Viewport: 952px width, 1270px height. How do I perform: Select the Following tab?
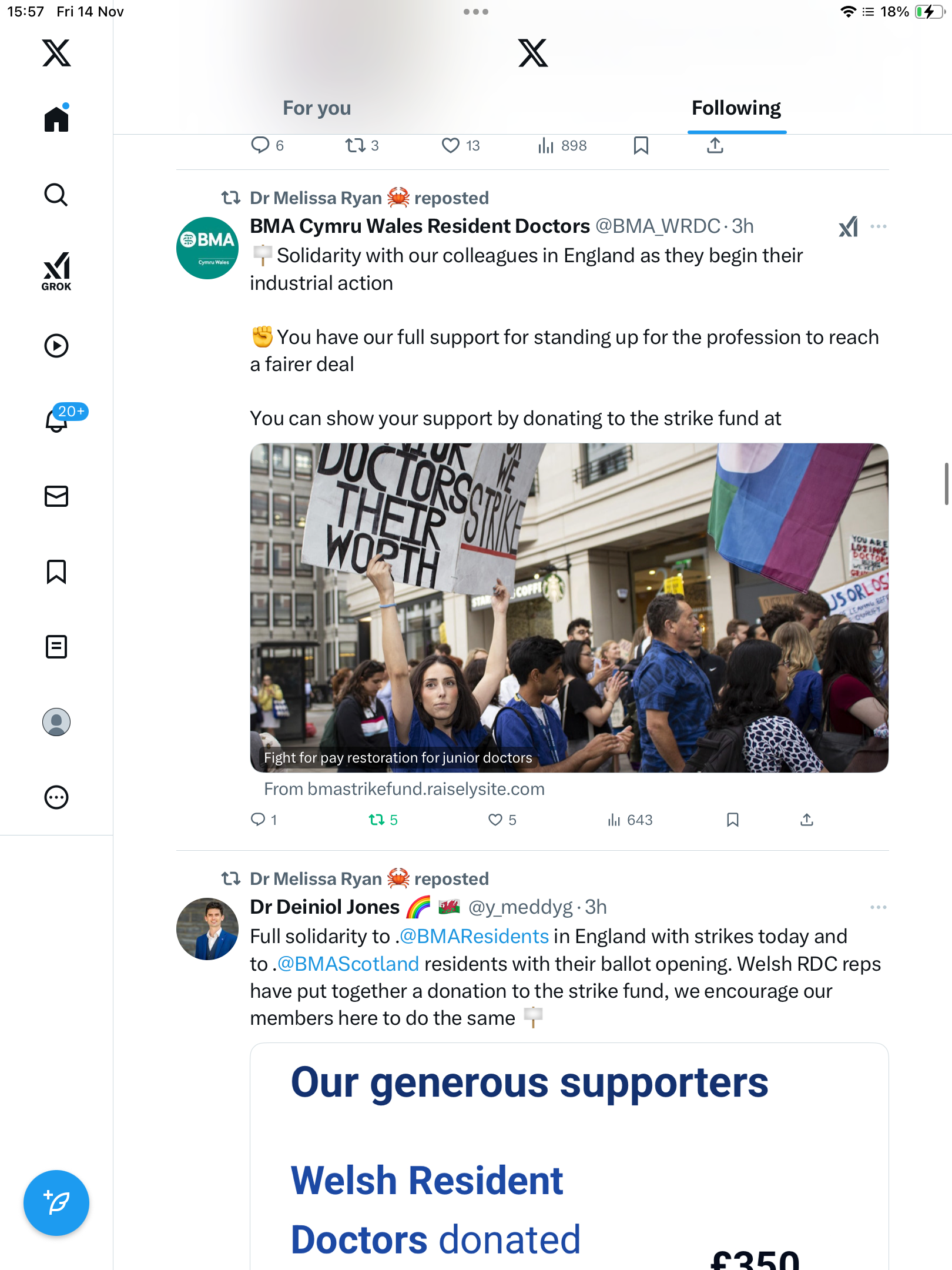(x=736, y=108)
